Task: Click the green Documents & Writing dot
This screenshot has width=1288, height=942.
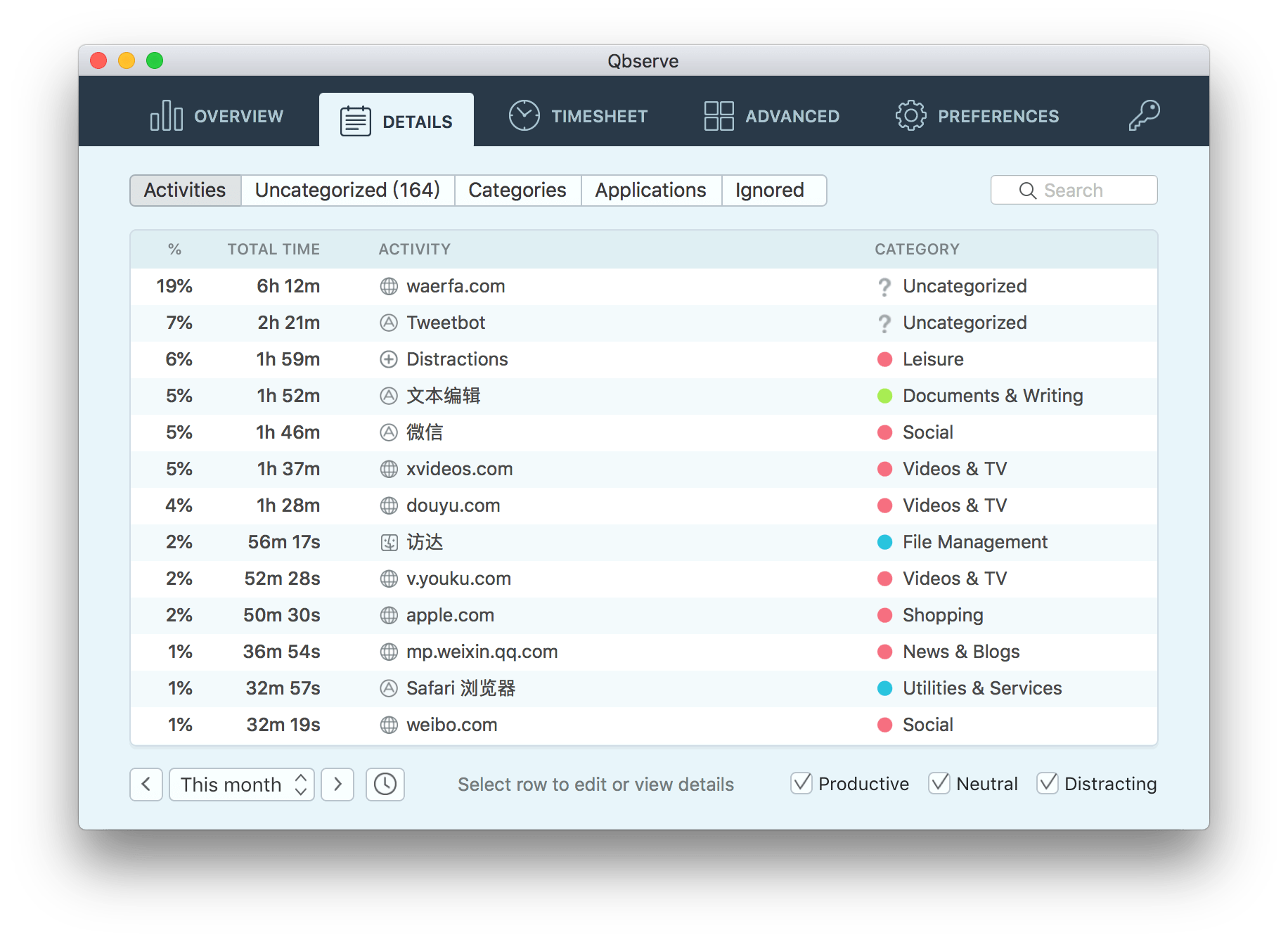Action: coord(884,396)
